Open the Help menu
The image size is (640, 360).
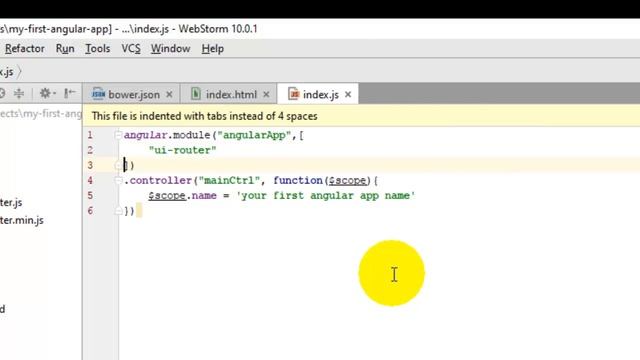coord(212,49)
